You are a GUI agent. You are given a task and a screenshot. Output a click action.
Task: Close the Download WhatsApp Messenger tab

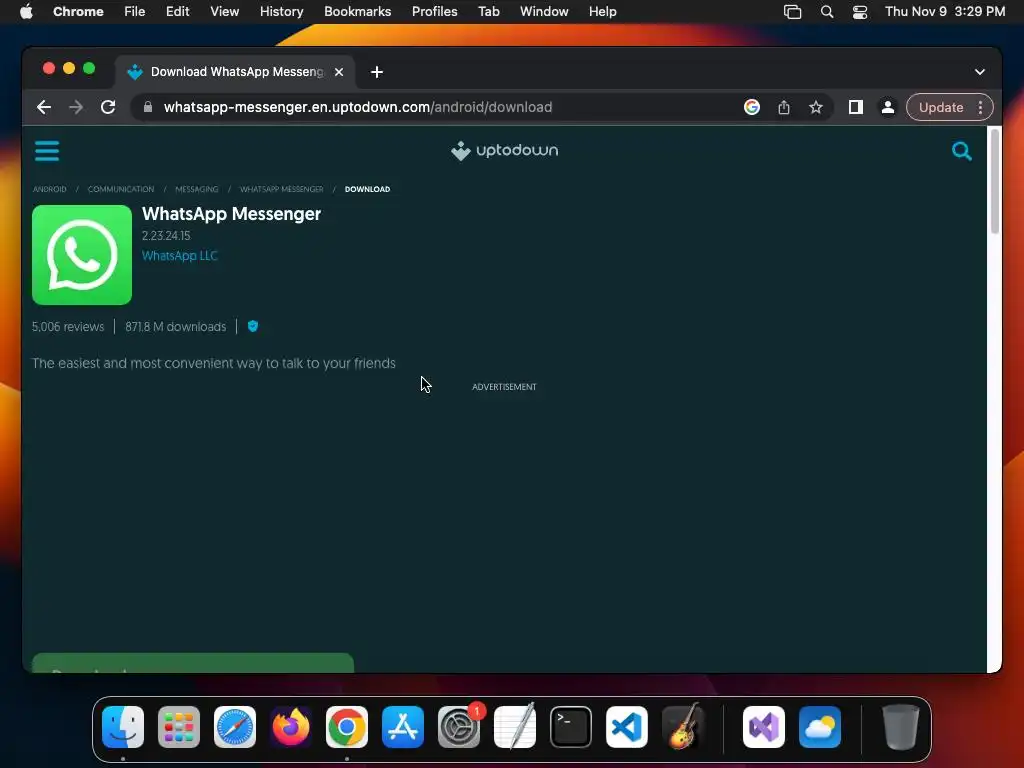[x=339, y=72]
